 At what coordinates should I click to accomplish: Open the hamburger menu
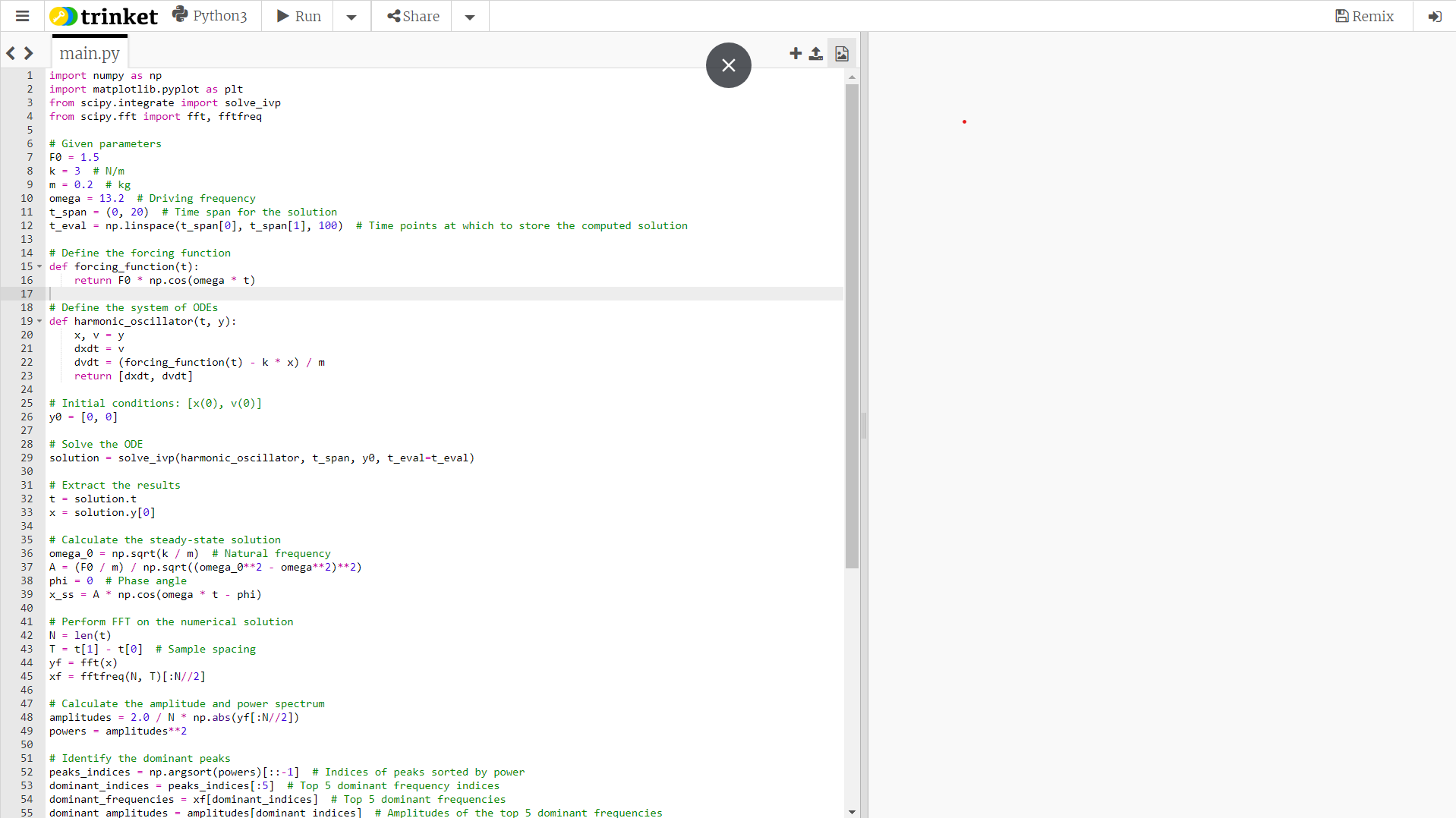pos(23,16)
